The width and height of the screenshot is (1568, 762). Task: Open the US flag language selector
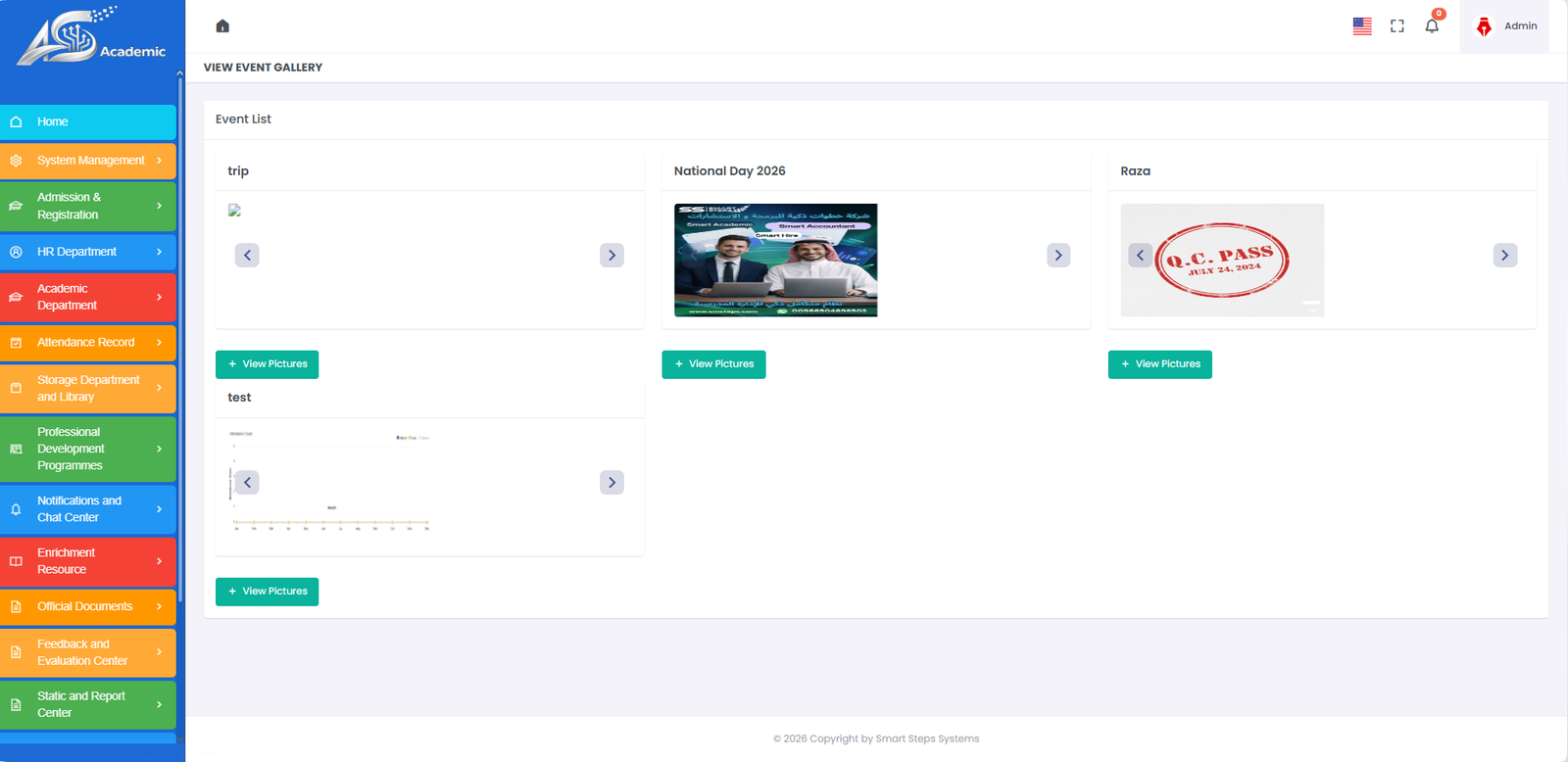[1362, 26]
